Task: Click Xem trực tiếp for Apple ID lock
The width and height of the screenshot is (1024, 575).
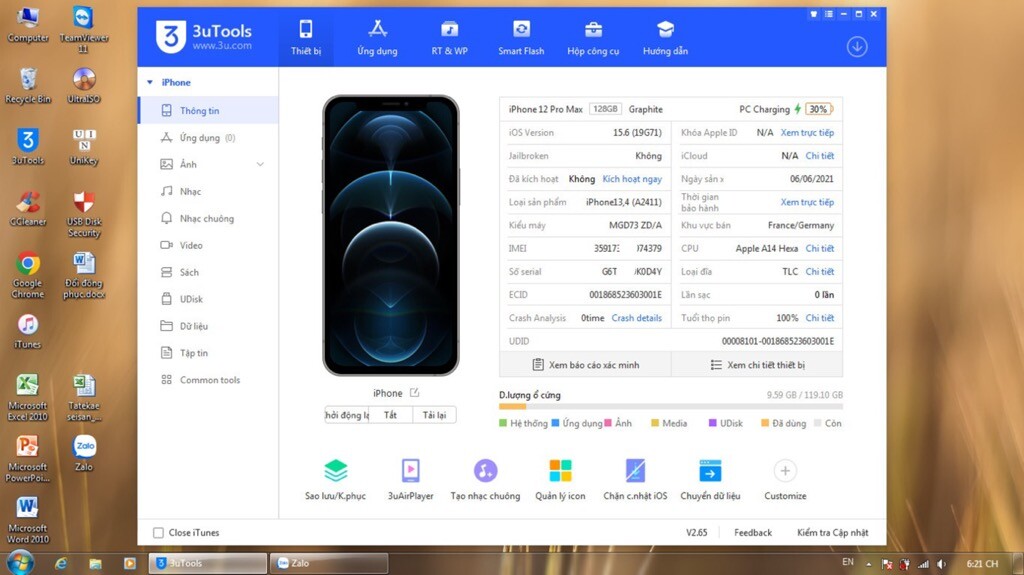Action: click(x=807, y=133)
